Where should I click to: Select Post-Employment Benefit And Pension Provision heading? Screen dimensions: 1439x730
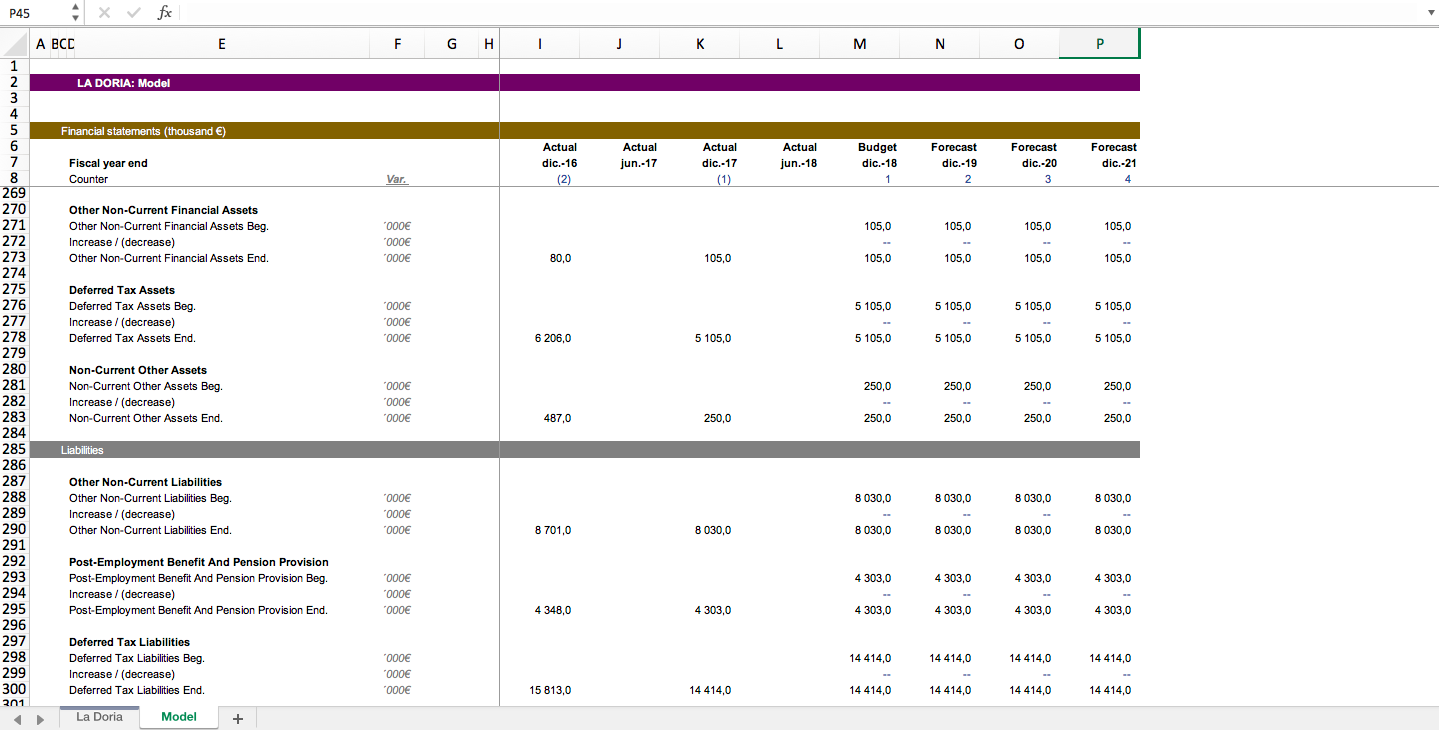pyautogui.click(x=199, y=562)
